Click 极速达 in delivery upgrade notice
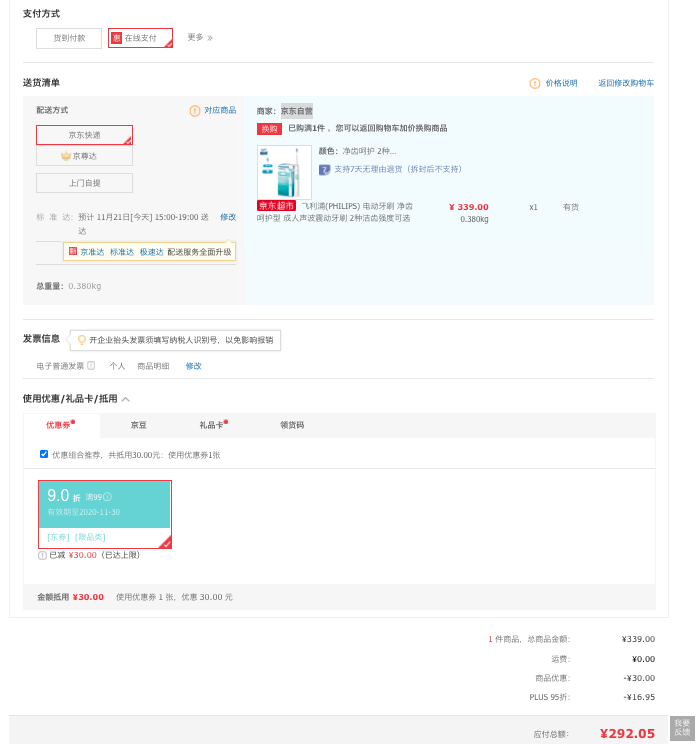698x744 pixels. point(151,252)
